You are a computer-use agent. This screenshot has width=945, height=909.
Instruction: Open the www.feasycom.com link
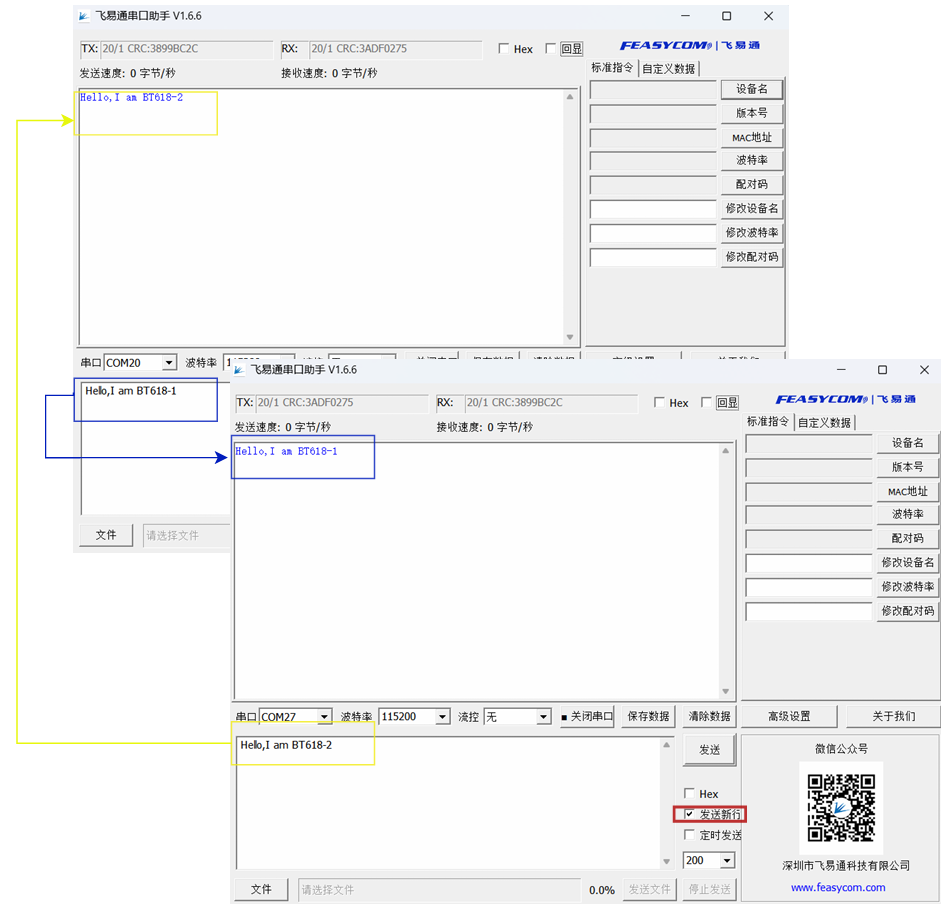point(837,887)
